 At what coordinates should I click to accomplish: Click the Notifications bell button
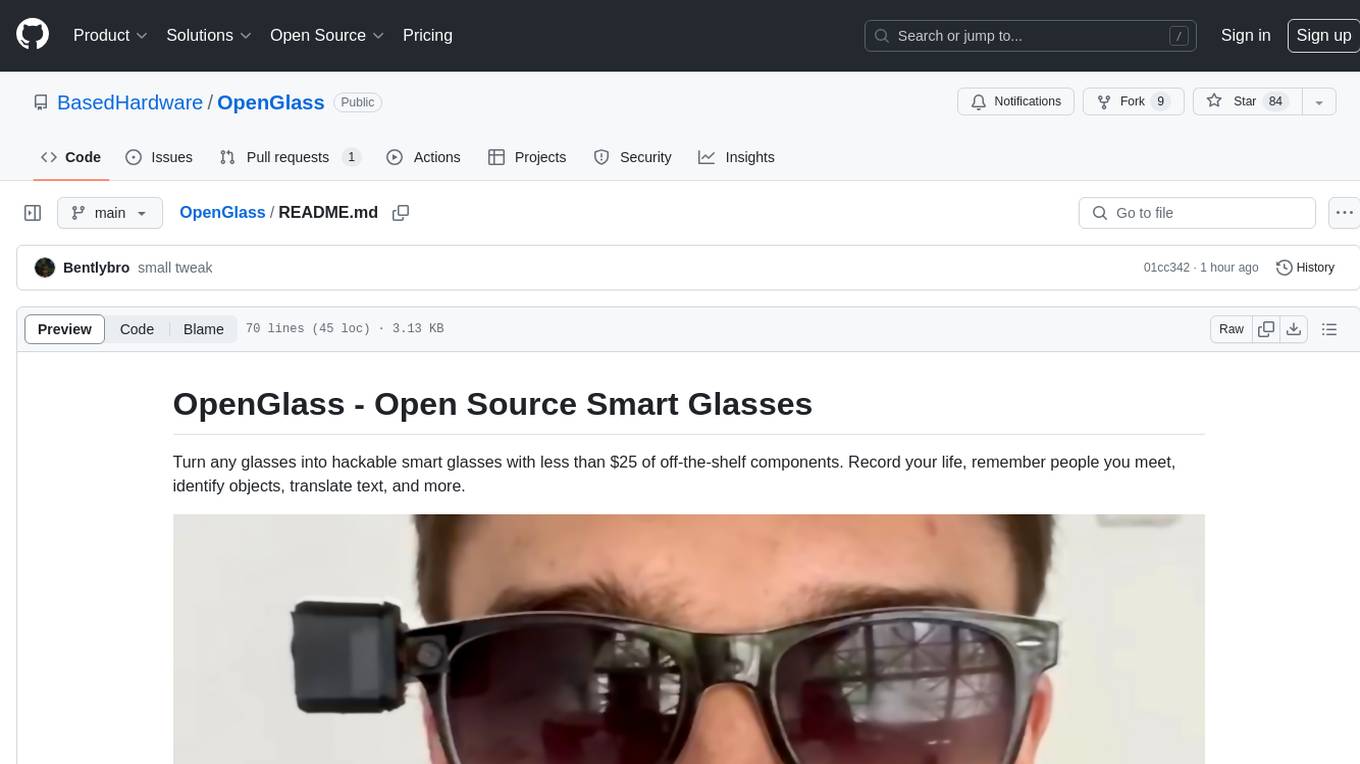[1016, 102]
